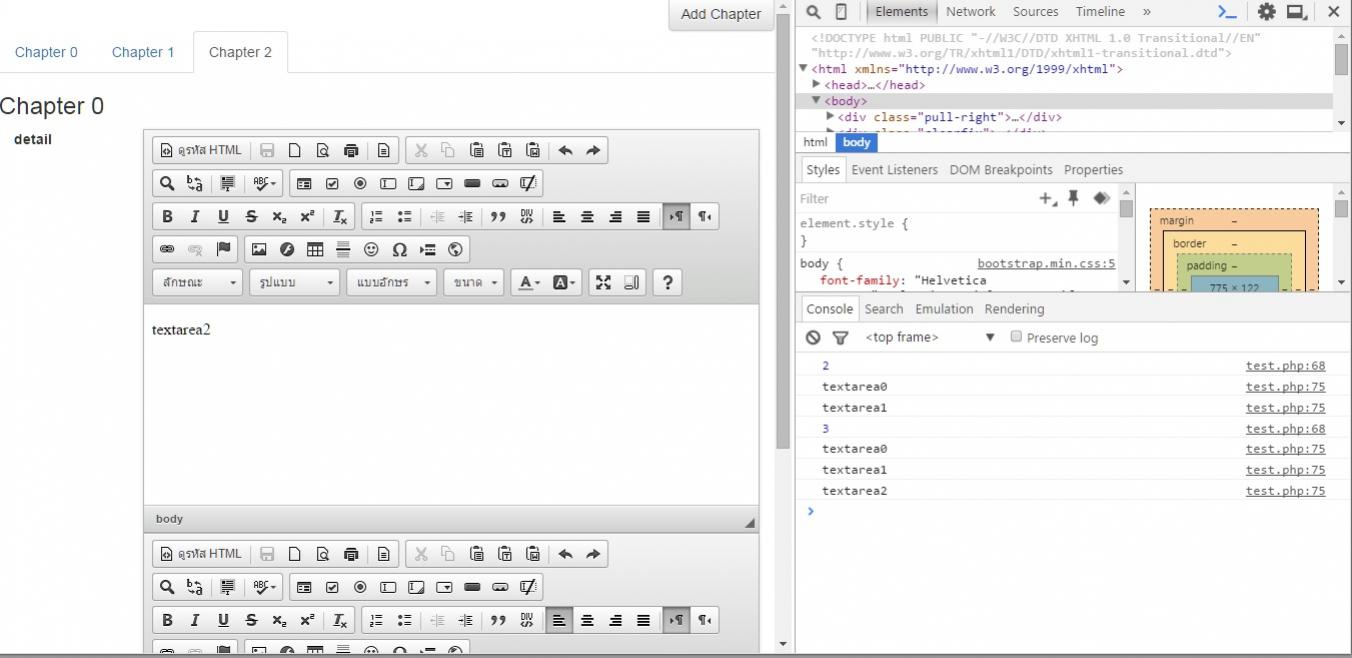Open Find magnifier in top editor toolbar
Image resolution: width=1352 pixels, height=658 pixels.
167,183
